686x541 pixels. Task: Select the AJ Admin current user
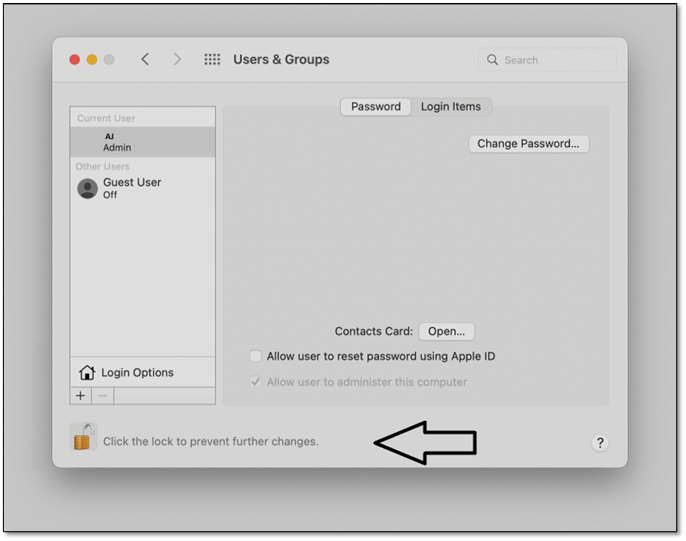pyautogui.click(x=142, y=142)
